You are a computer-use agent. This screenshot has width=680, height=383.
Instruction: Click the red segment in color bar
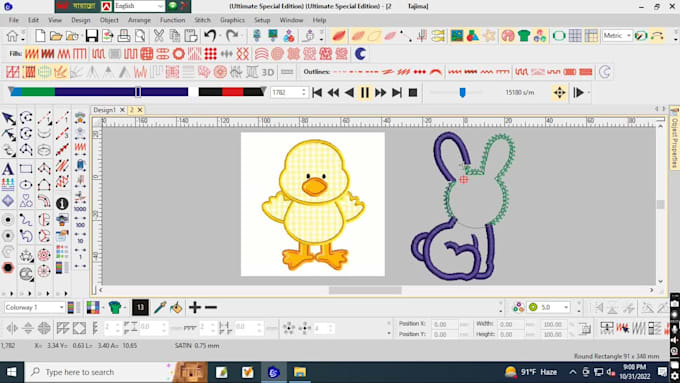pyautogui.click(x=232, y=92)
